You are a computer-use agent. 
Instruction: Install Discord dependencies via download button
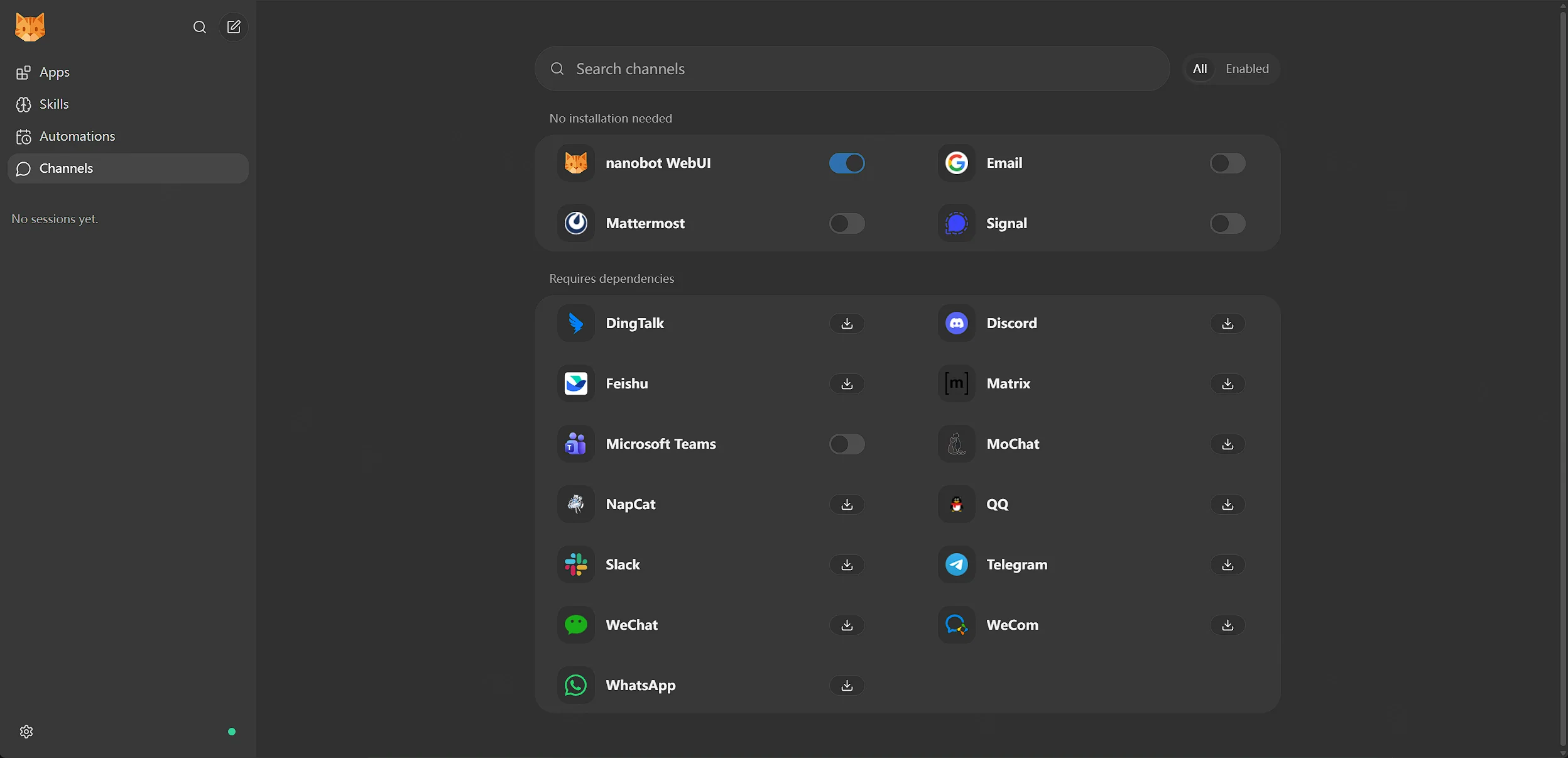(1228, 323)
